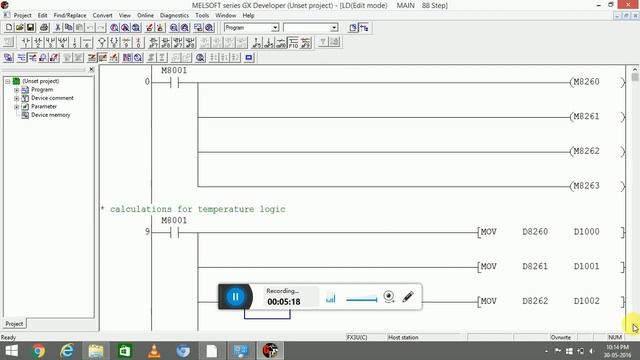Select the M8263 output coil

[x=597, y=186]
